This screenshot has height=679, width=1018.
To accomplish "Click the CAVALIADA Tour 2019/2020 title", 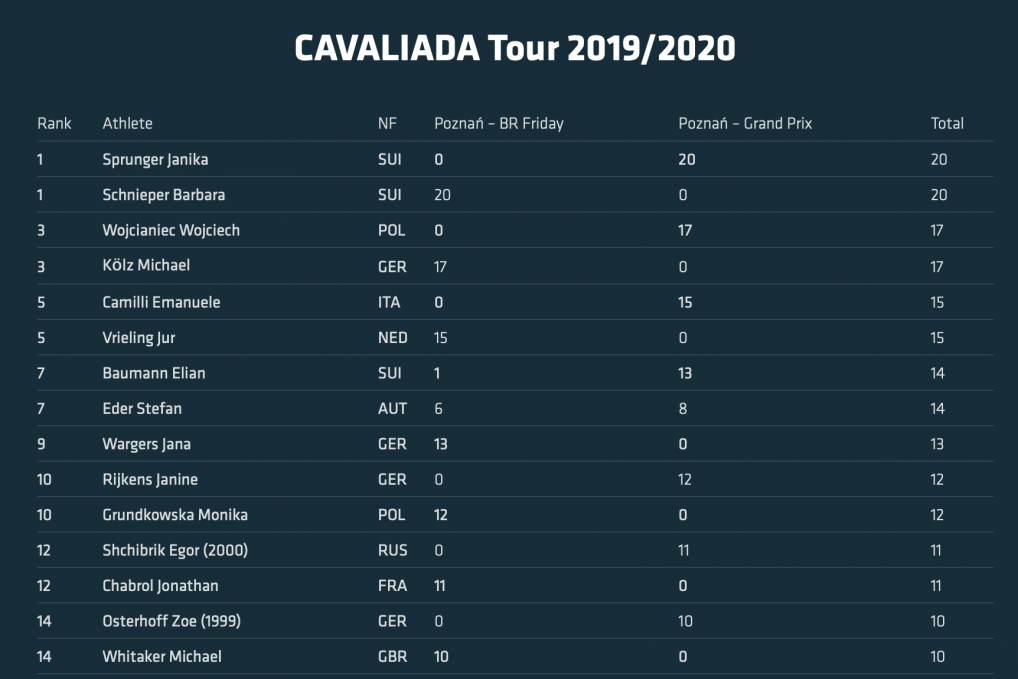I will [515, 48].
